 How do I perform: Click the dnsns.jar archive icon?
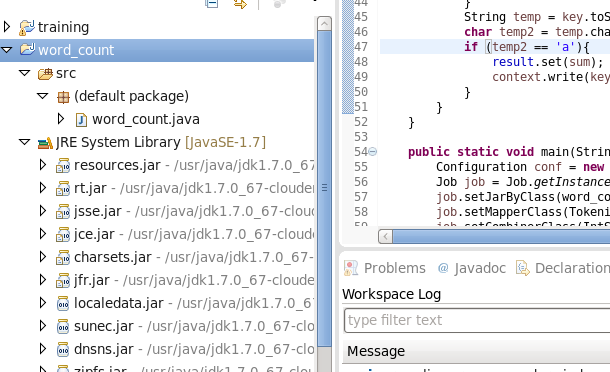click(x=63, y=349)
